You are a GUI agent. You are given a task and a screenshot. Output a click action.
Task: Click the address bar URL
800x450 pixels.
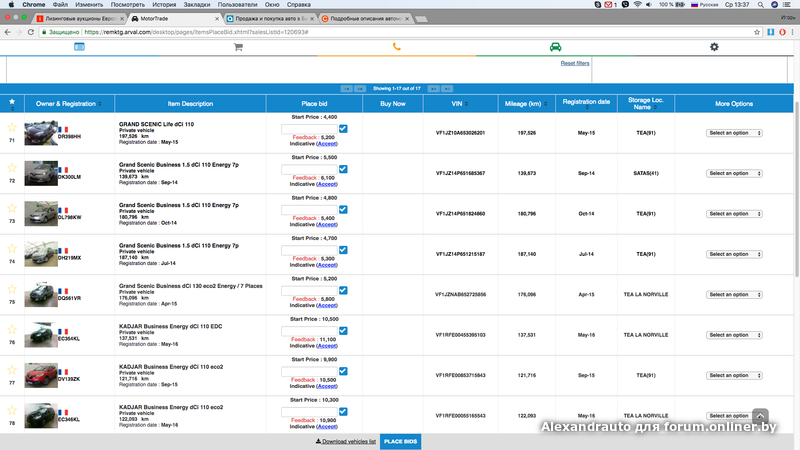click(196, 32)
